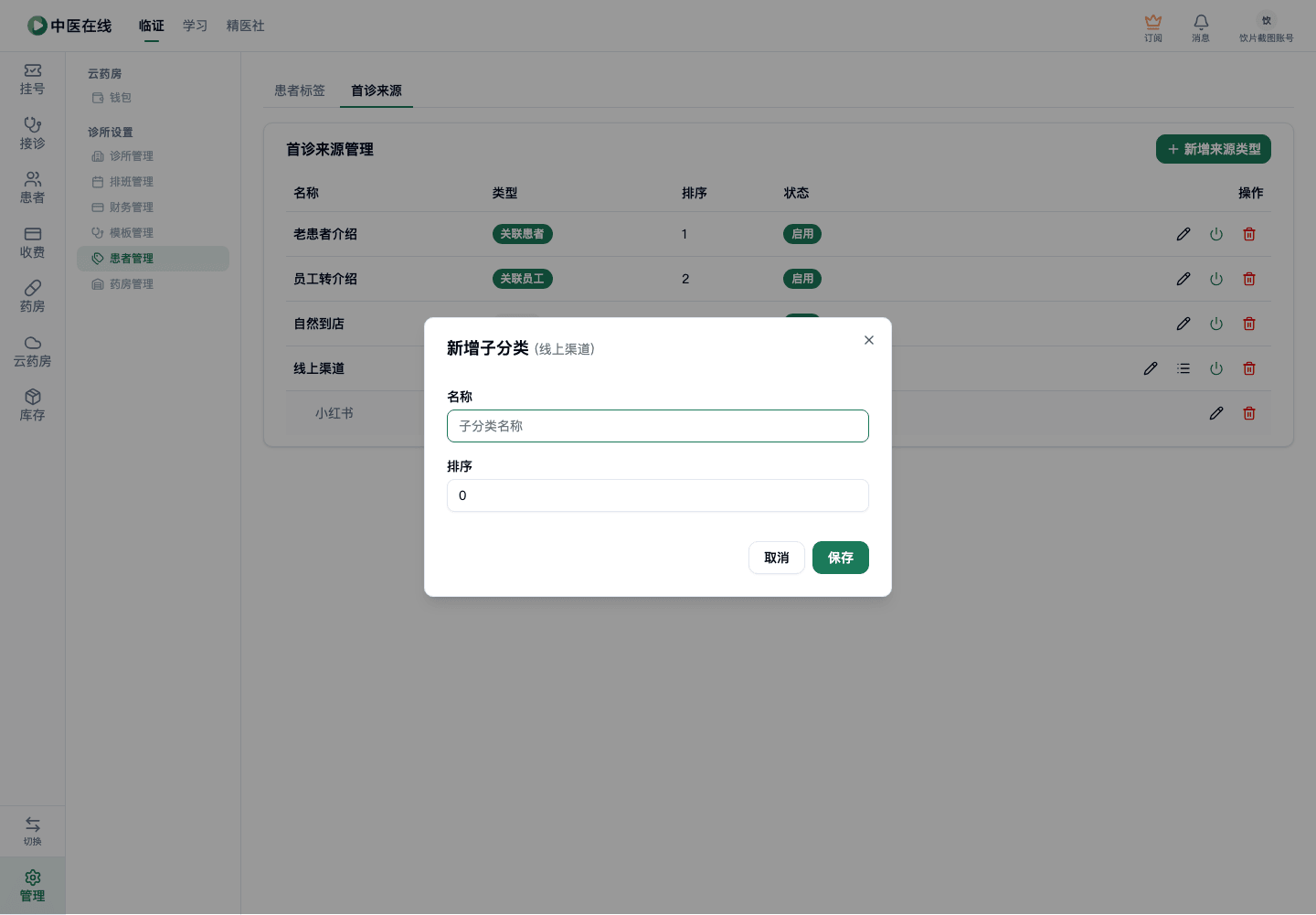Screen dimensions: 1316x915
Task: Open 钱包 under 云药房
Action: 111,98
